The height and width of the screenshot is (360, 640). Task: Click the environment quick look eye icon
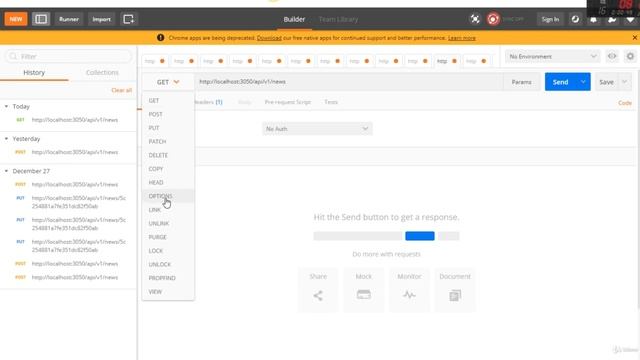(x=612, y=56)
